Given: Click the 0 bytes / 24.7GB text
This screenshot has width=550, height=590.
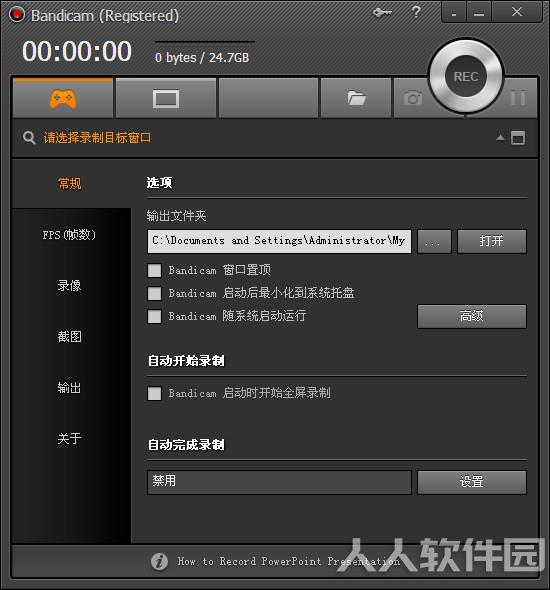Looking at the screenshot, I should click(202, 58).
